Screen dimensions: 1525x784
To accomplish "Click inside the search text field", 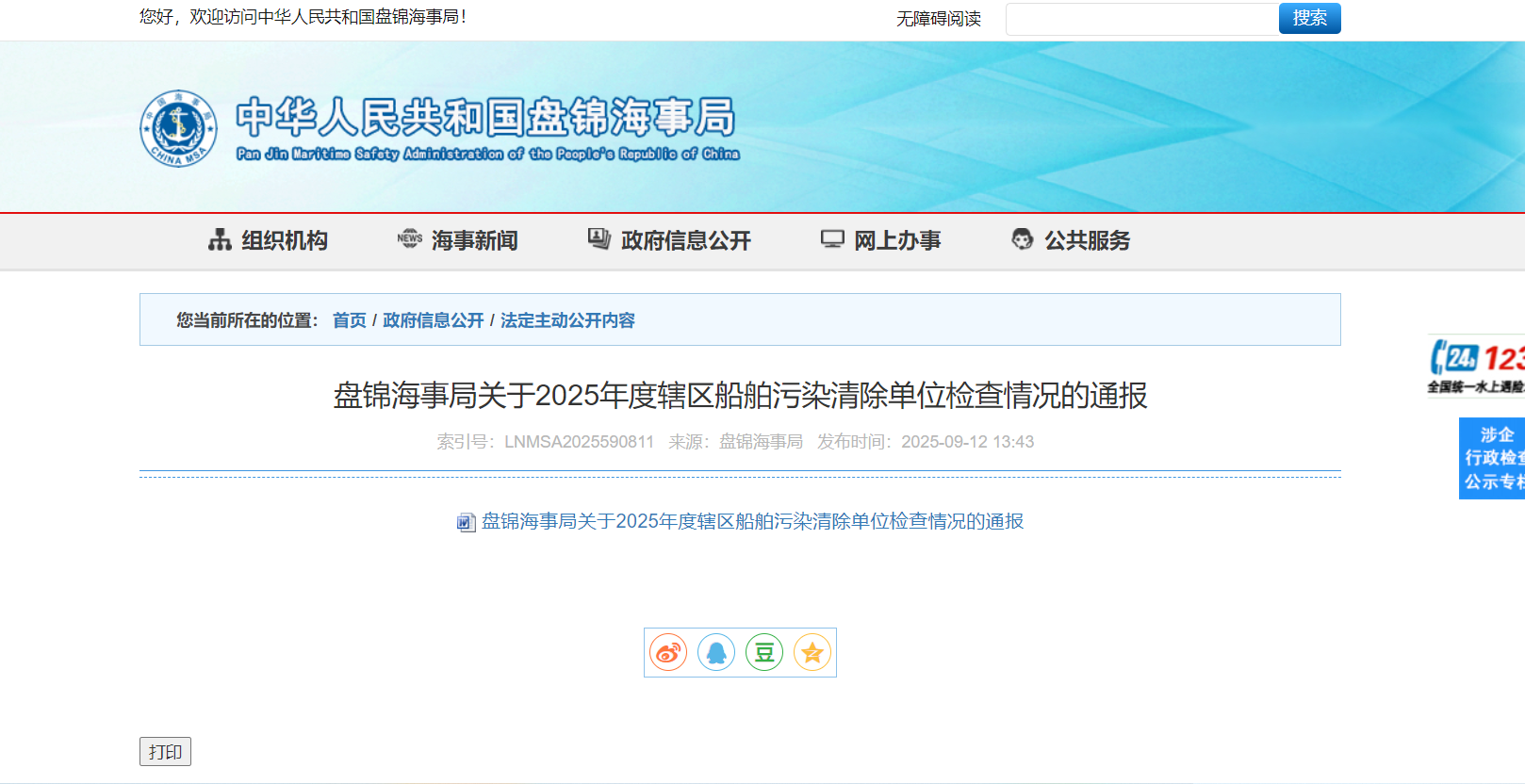I will coord(1141,19).
